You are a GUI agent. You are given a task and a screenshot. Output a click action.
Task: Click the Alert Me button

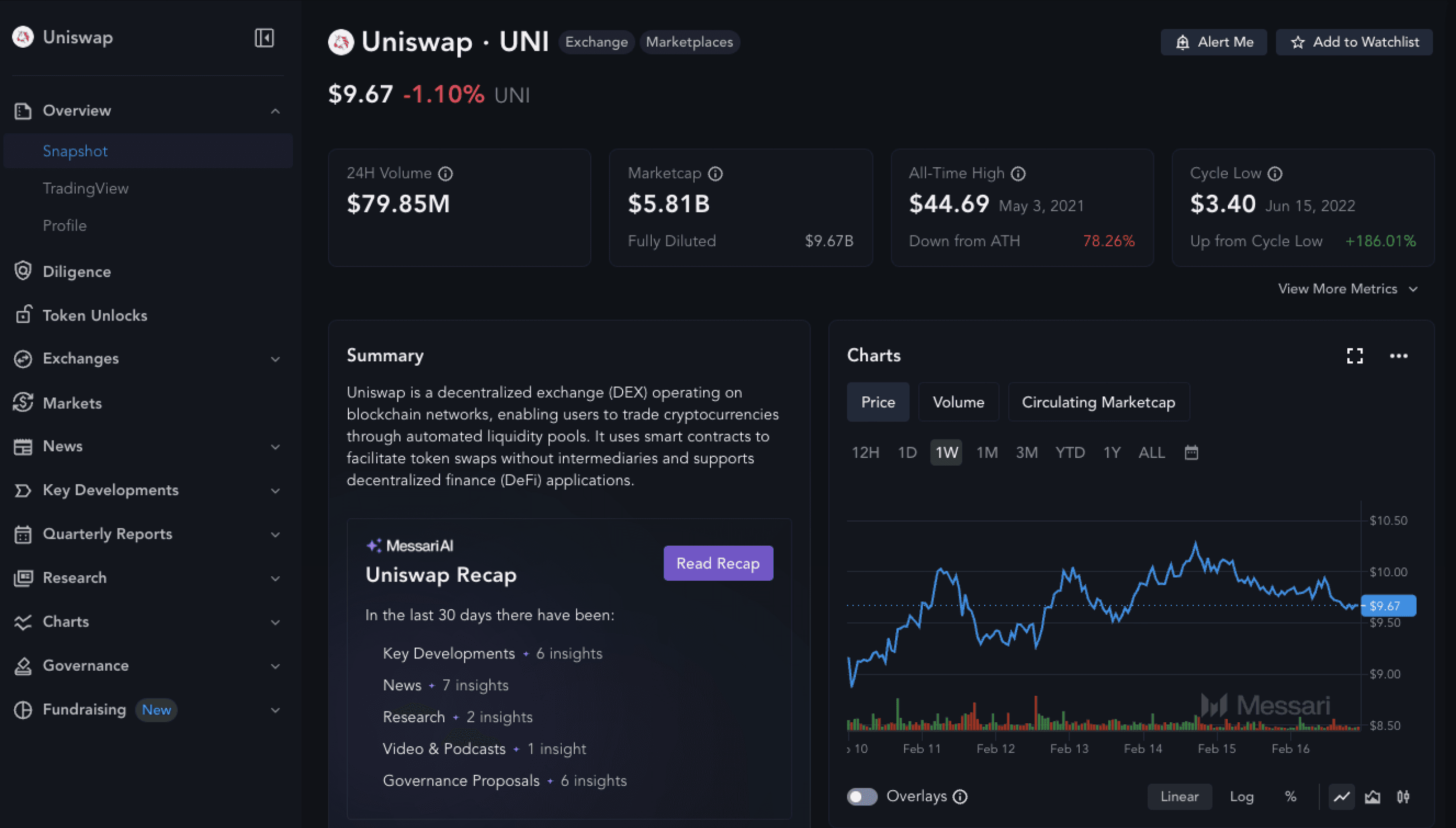point(1213,42)
